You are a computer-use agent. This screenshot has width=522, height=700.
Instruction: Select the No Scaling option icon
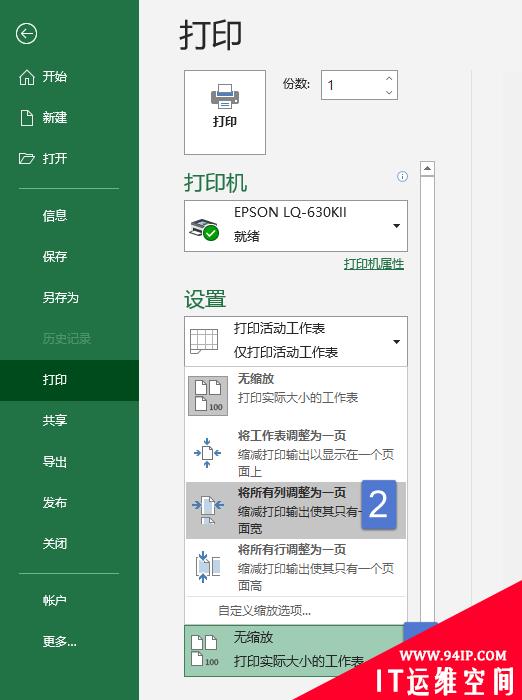coord(208,396)
